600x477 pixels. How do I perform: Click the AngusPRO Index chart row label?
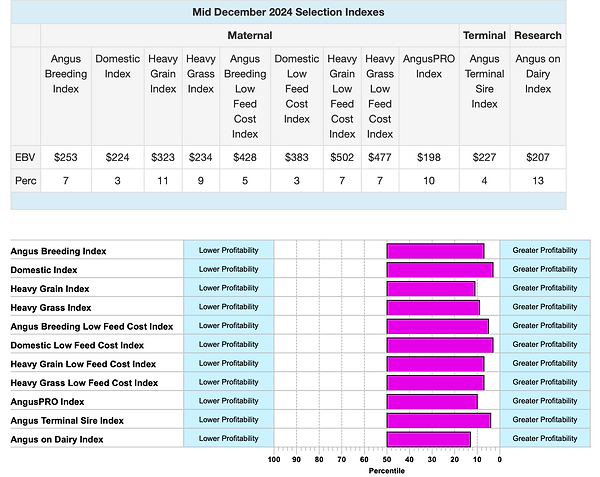coord(47,402)
